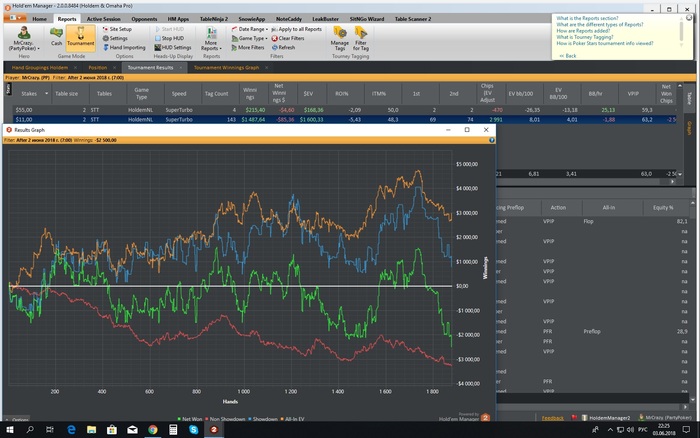Open the LeakBuster tab
This screenshot has height=438, width=700.
pos(325,19)
